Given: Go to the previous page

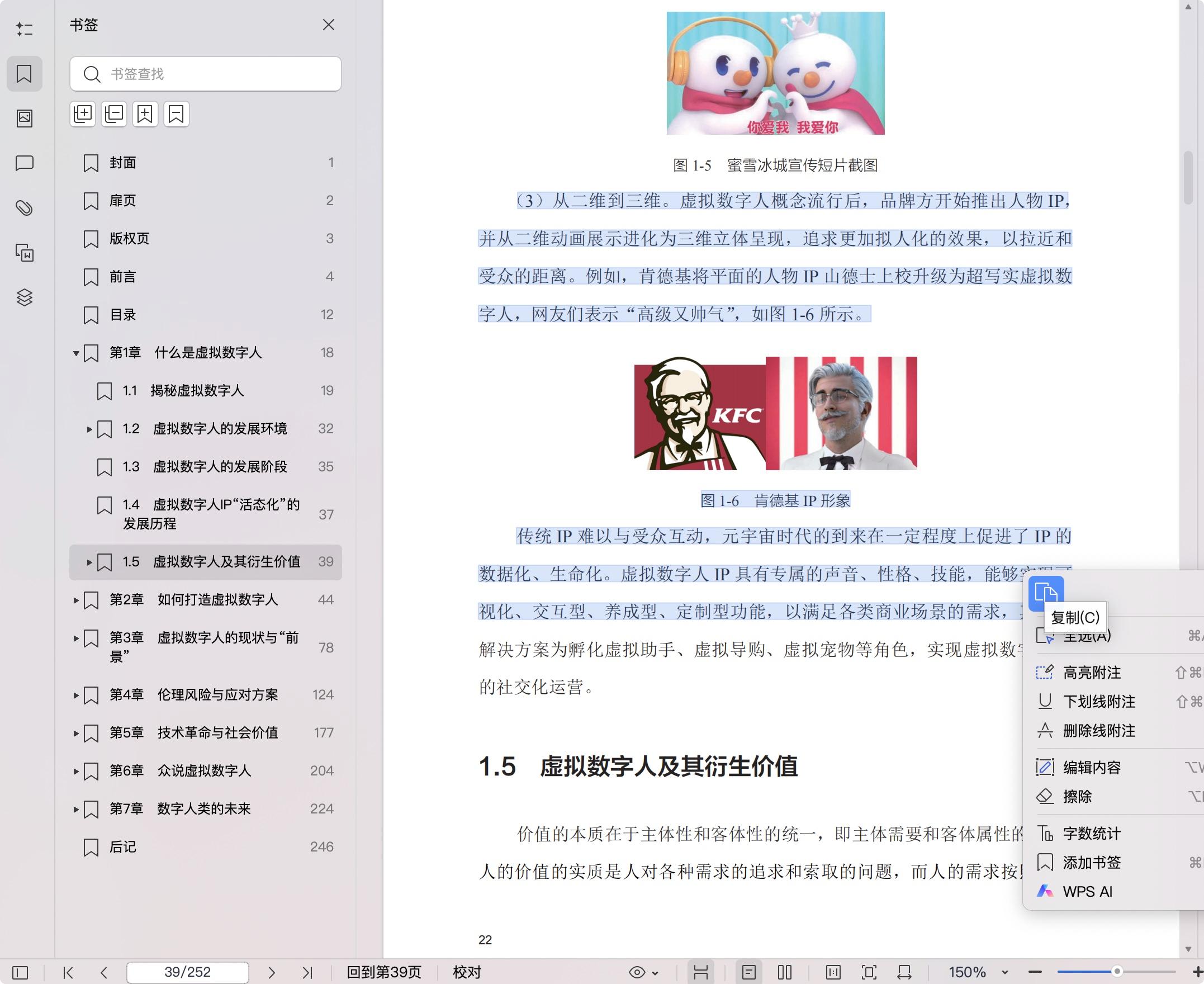Looking at the screenshot, I should pyautogui.click(x=103, y=973).
